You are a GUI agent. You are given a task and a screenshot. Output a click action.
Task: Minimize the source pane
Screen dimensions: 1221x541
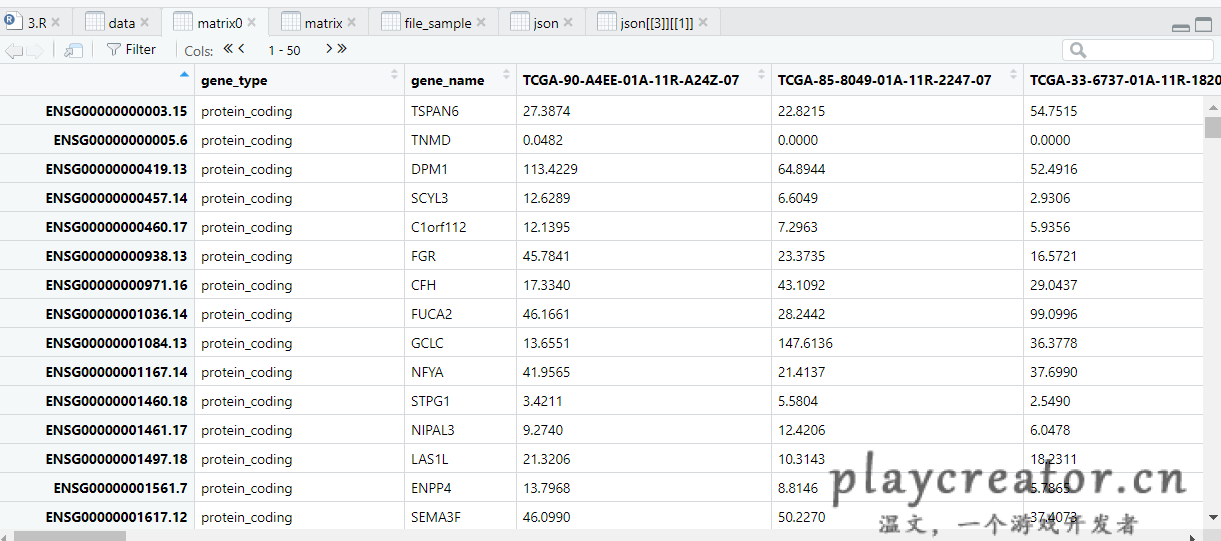click(x=1180, y=26)
